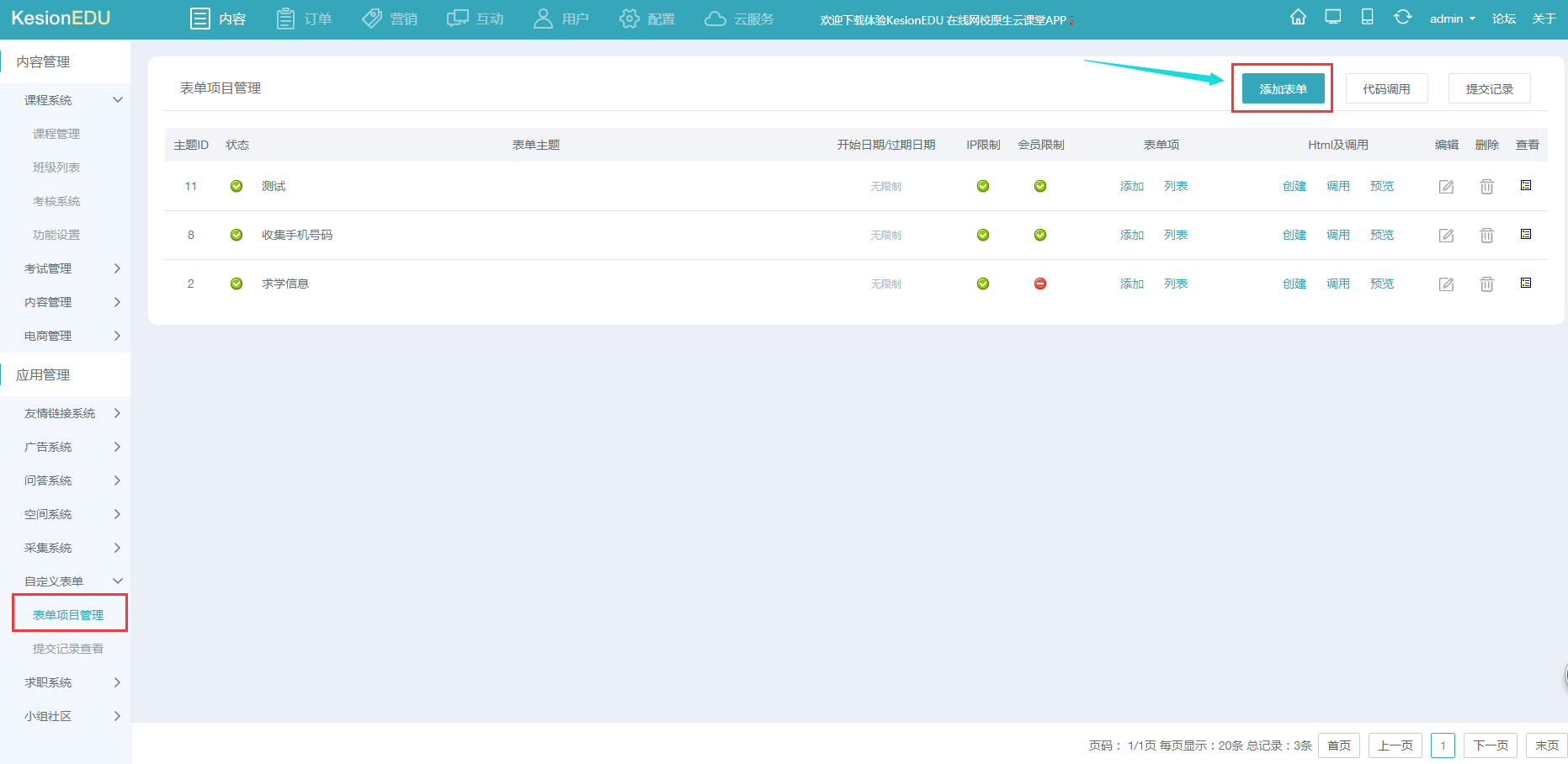
Task: Click the home icon in top bar
Action: pos(1298,18)
